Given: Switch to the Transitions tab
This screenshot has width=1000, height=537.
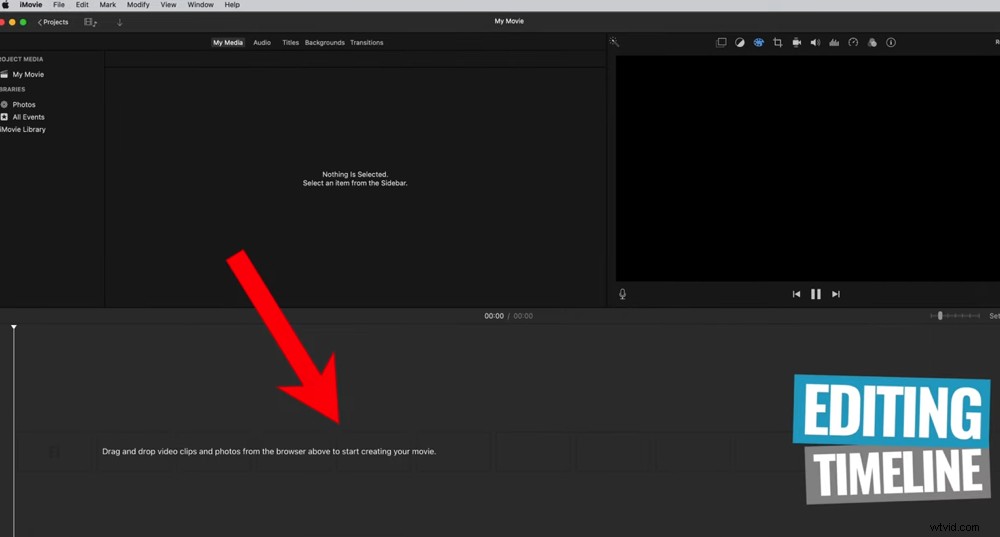Looking at the screenshot, I should tap(367, 43).
